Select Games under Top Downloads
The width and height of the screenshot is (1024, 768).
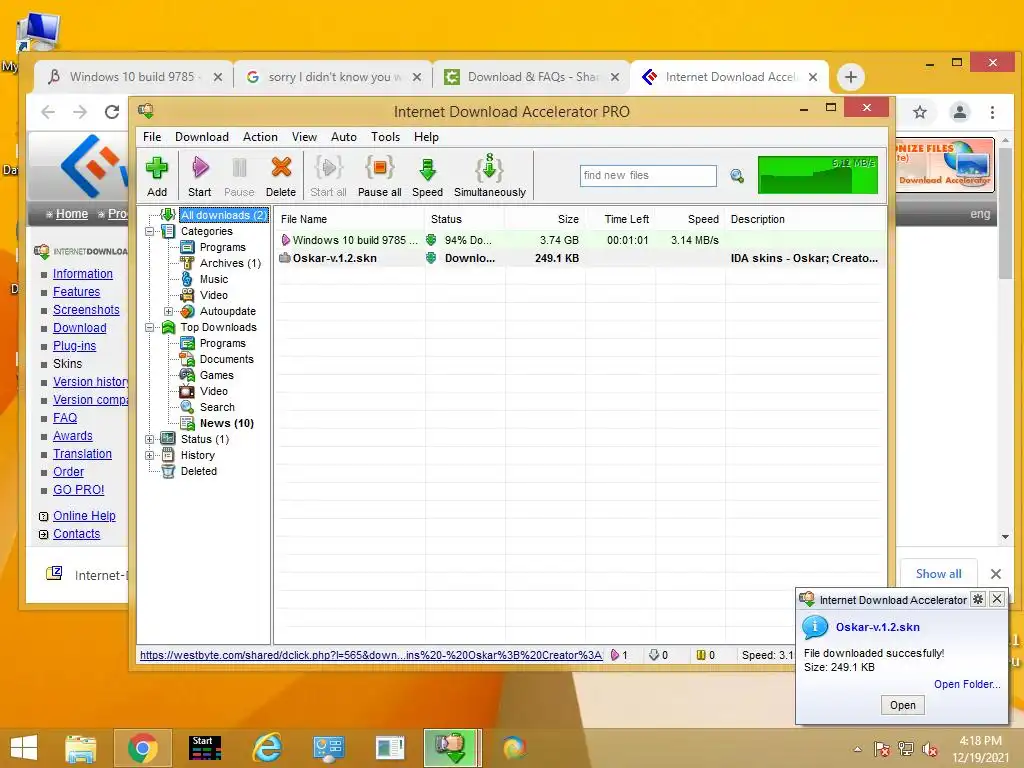[216, 376]
